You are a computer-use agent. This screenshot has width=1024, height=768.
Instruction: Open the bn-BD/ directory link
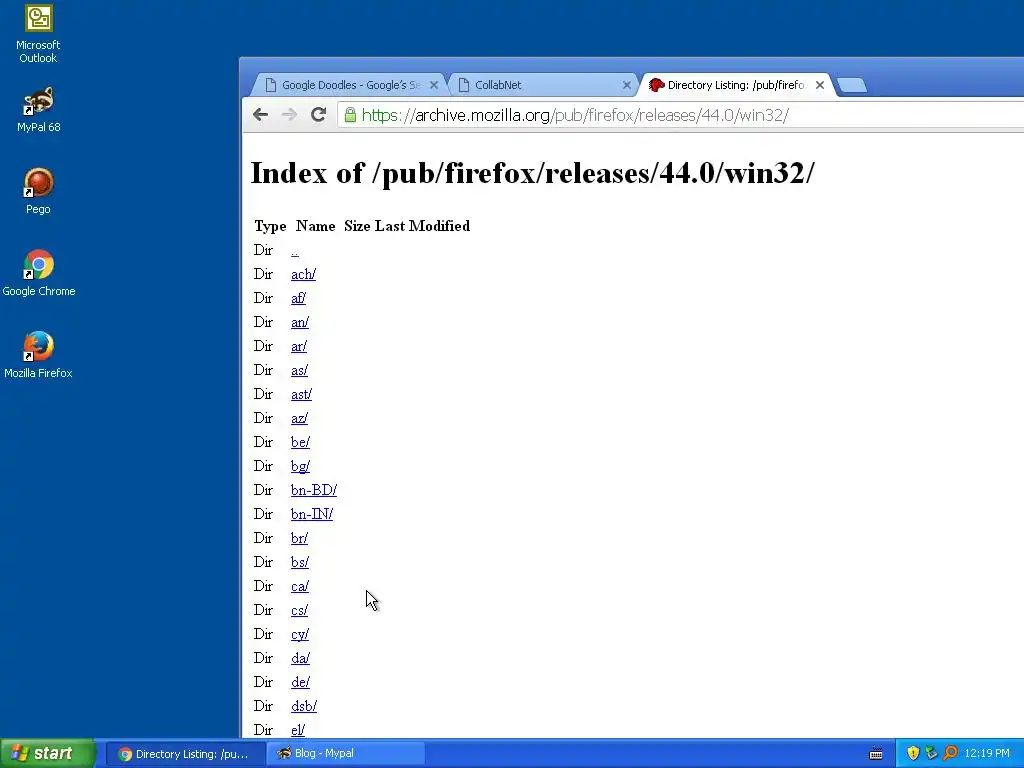tap(313, 490)
